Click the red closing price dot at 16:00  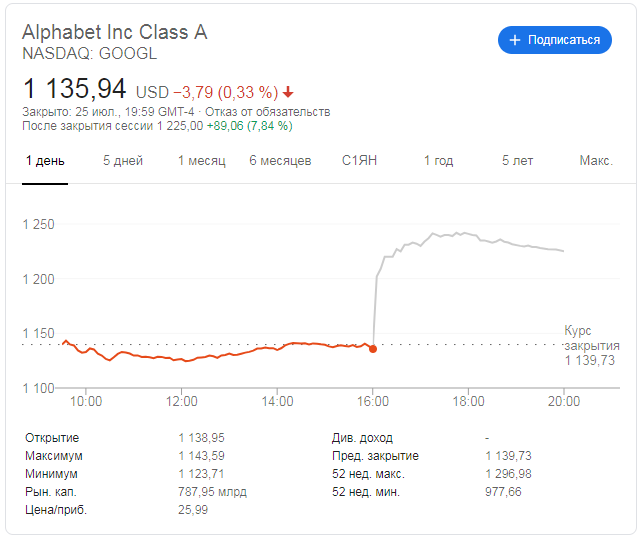373,349
